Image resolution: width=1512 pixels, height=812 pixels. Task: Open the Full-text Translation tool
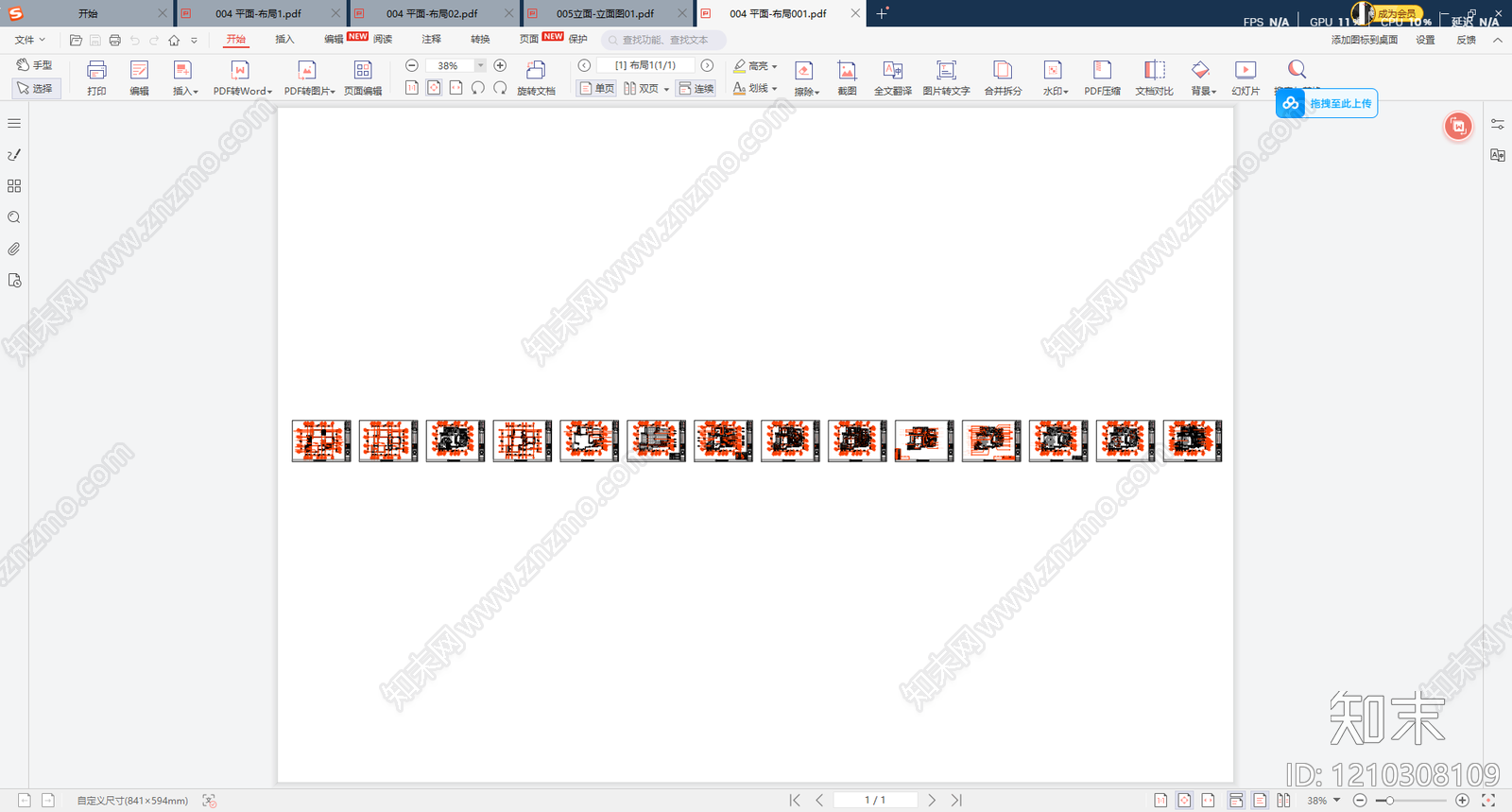(x=892, y=78)
